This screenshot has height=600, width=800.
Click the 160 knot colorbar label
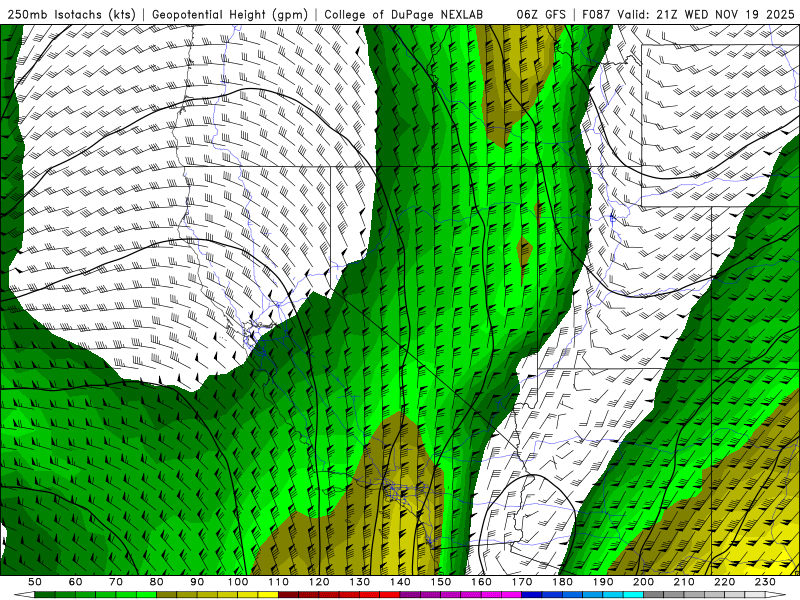[482, 582]
